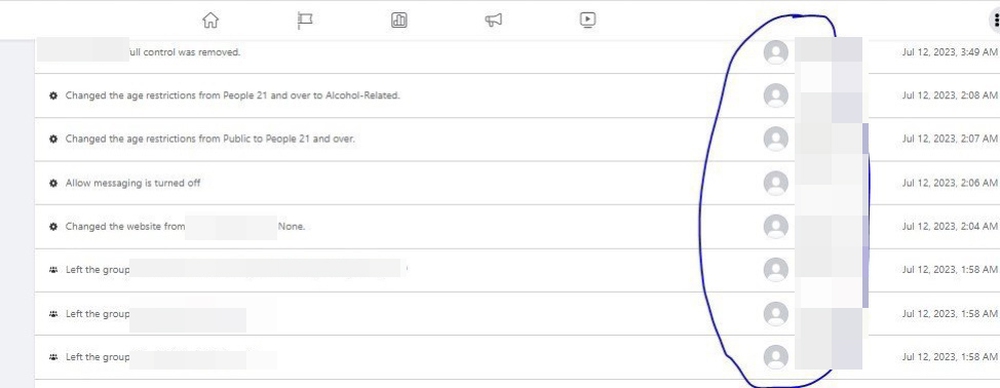1000x388 pixels.
Task: Select the Allow messaging is turned off text
Action: pos(133,183)
